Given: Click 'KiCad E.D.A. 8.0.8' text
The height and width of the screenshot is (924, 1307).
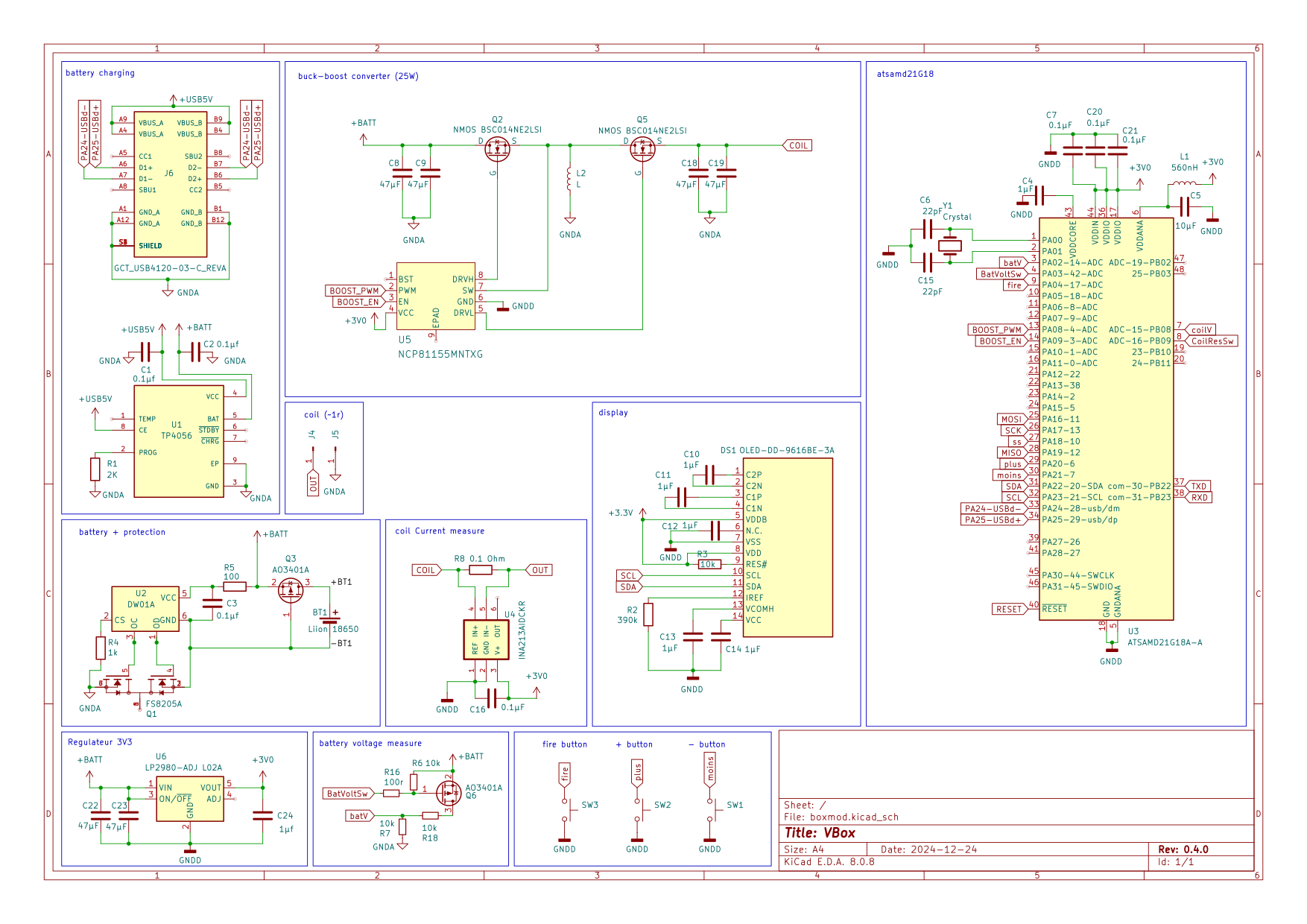Looking at the screenshot, I should click(829, 862).
